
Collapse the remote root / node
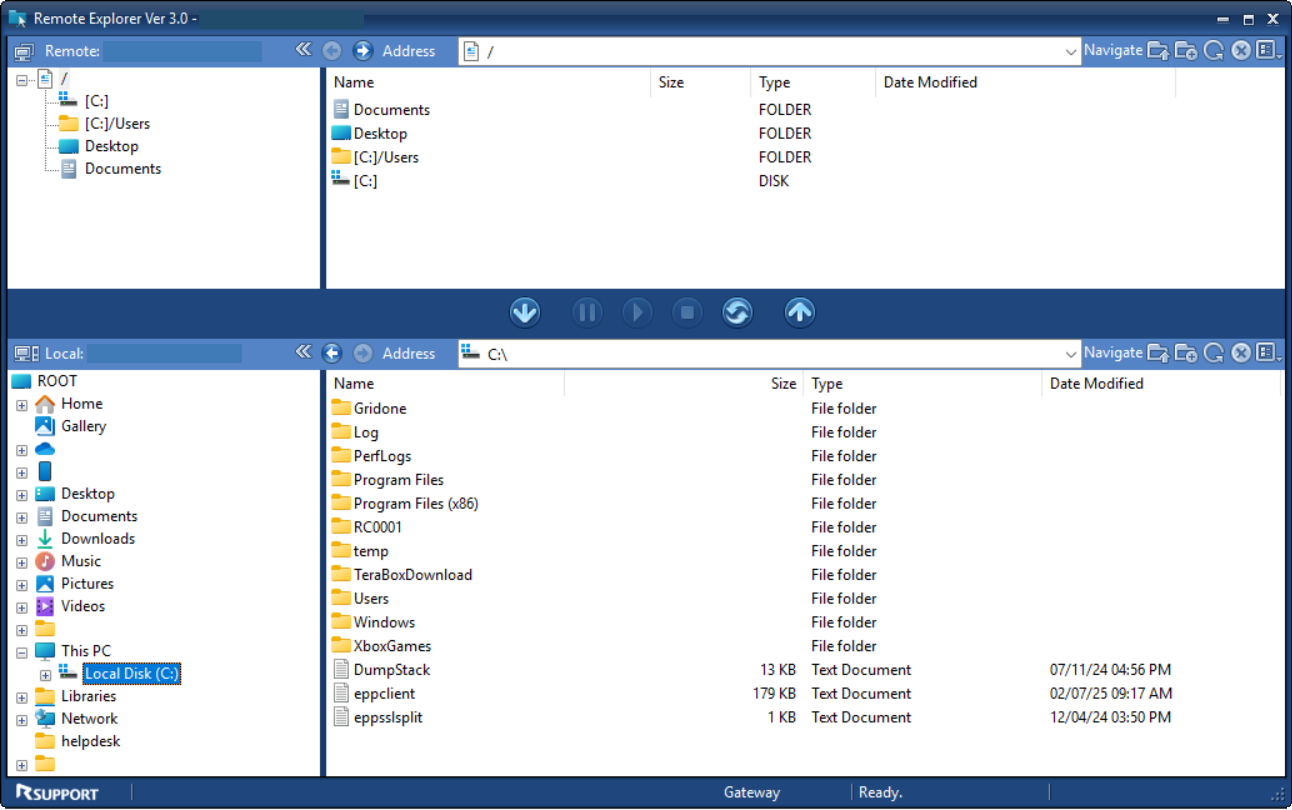[22, 80]
